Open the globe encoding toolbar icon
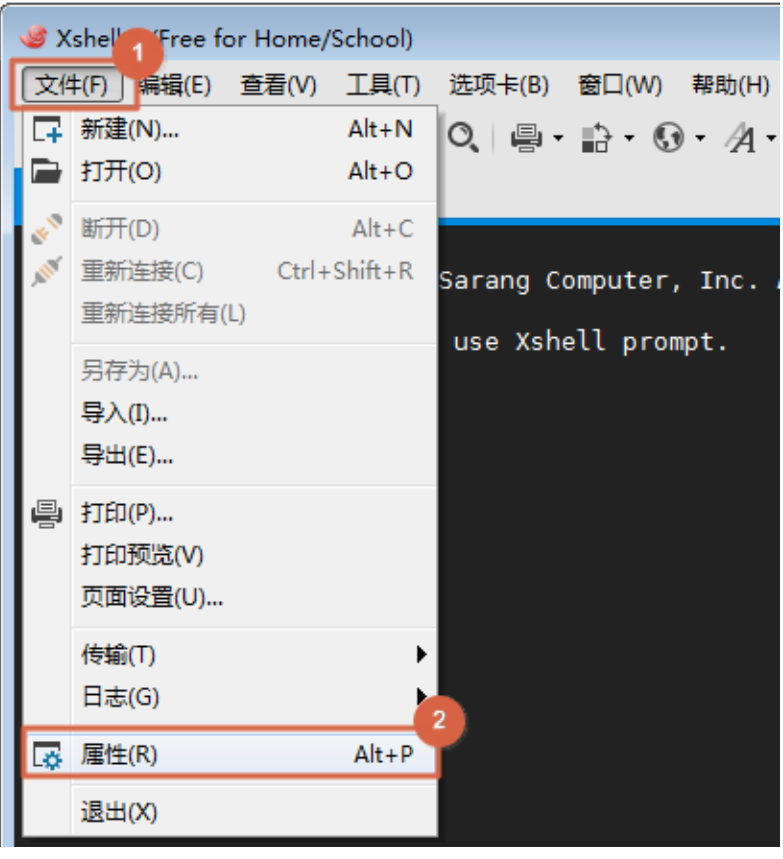 click(668, 137)
